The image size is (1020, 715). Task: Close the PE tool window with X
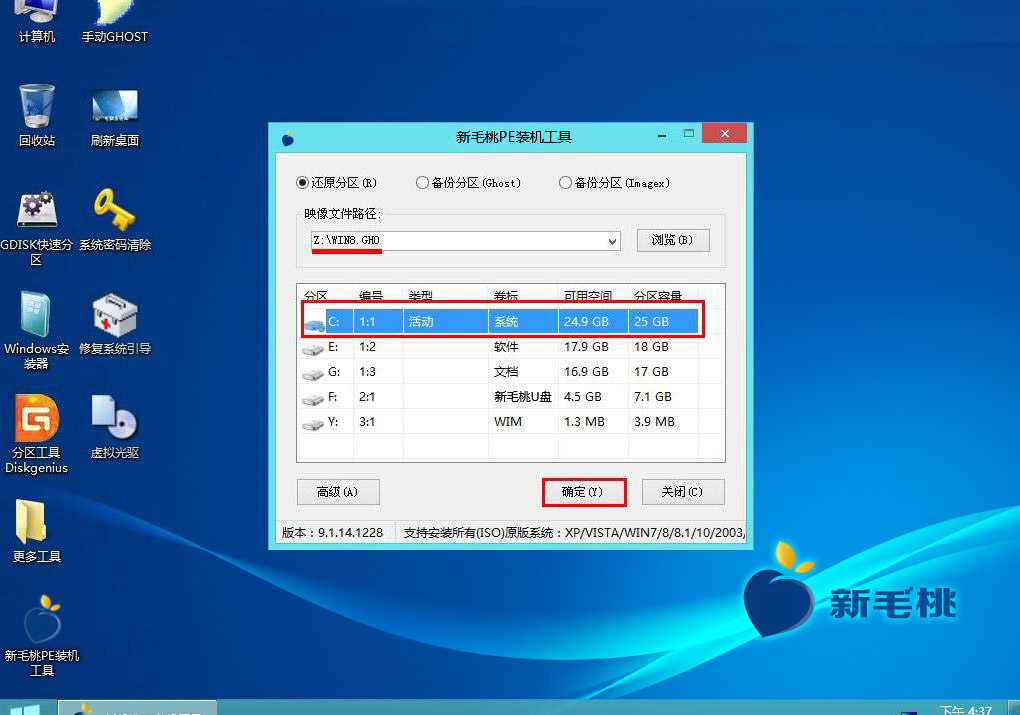(x=725, y=133)
